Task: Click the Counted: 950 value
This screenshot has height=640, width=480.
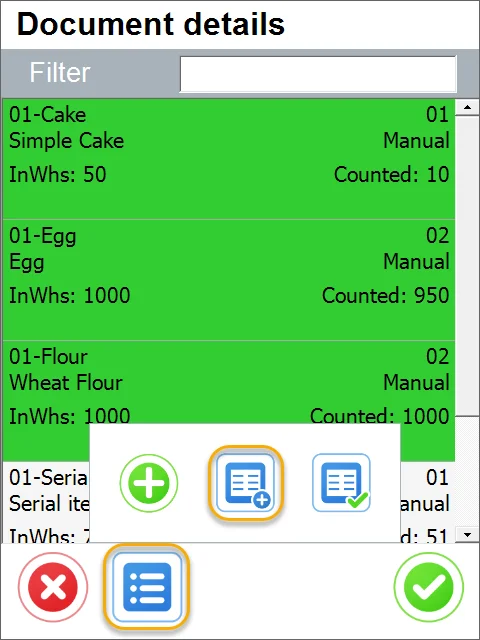Action: point(385,295)
